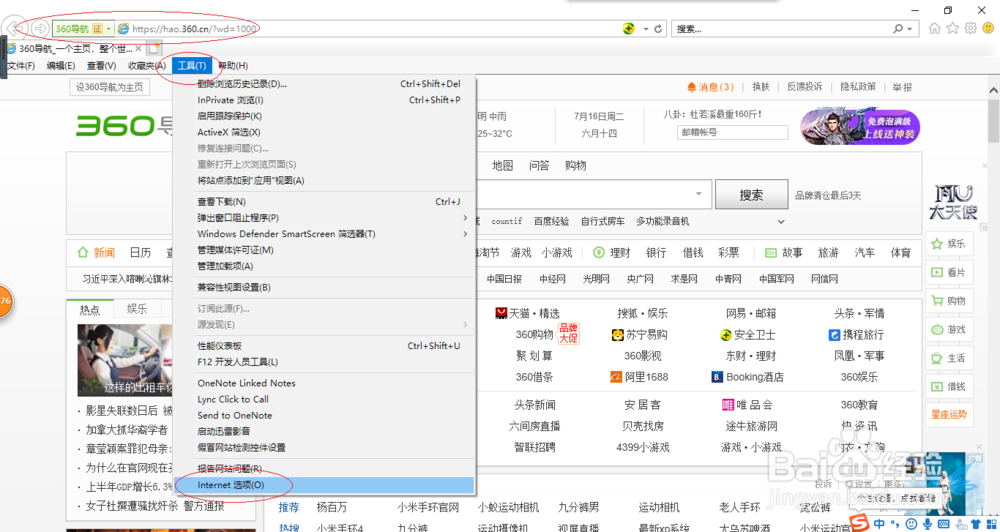Open the favorites star icon

[953, 28]
